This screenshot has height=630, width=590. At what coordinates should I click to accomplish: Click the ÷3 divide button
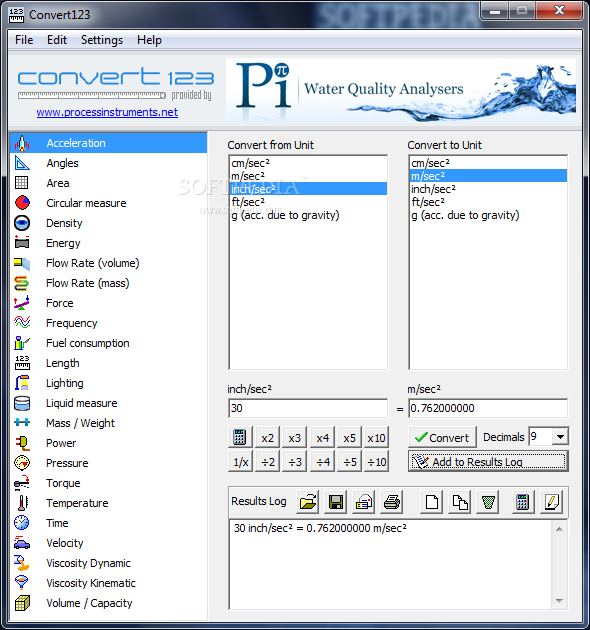point(295,462)
